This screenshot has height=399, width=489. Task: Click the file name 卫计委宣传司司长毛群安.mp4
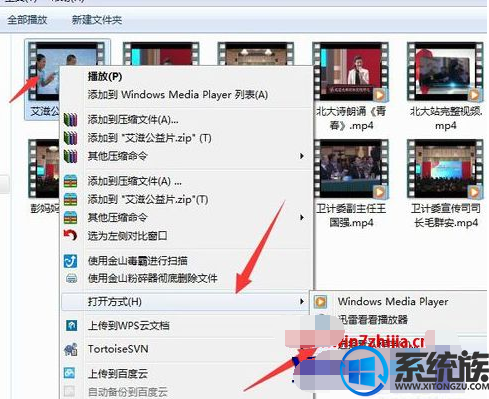(x=446, y=215)
